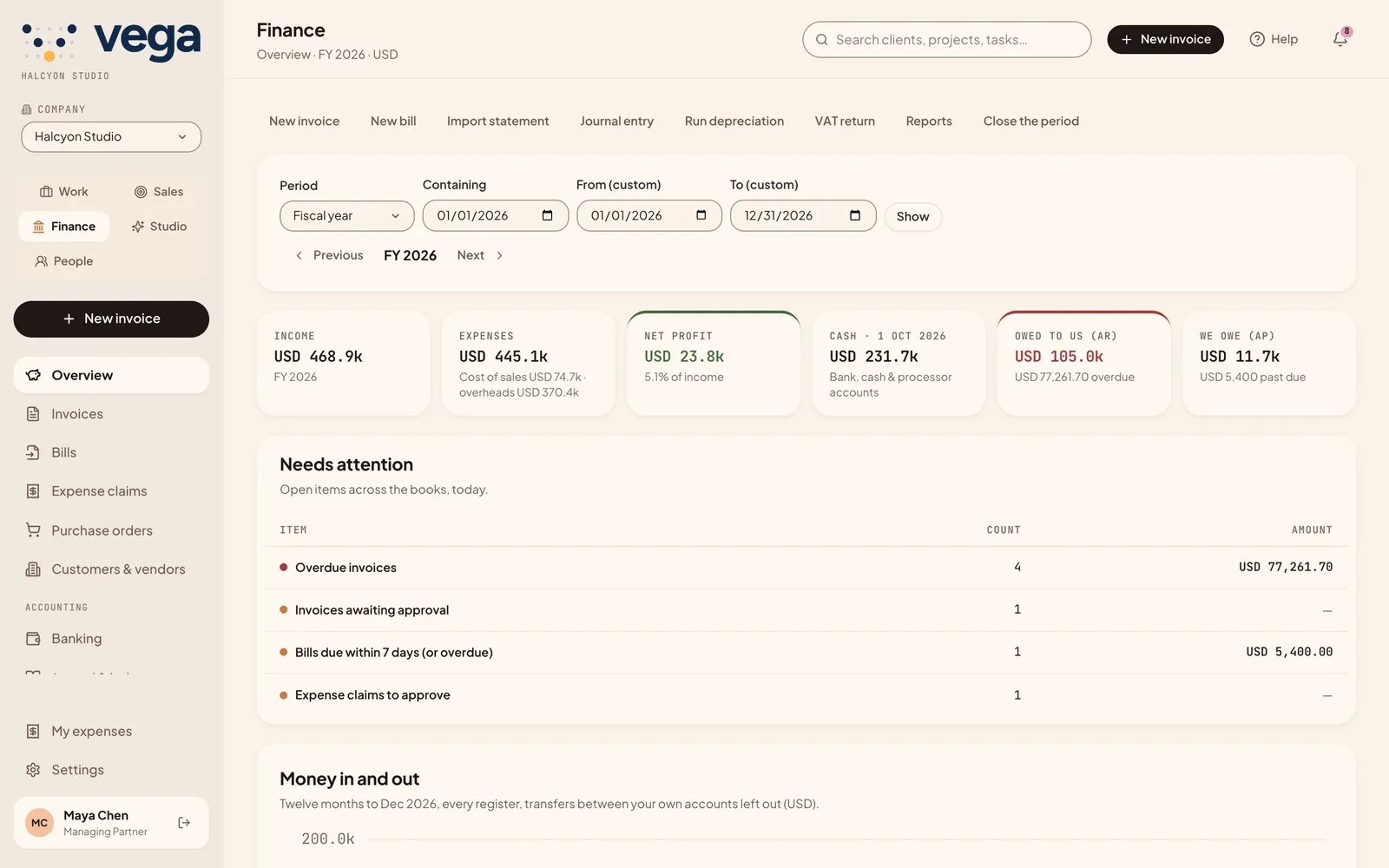Click the Invoices document icon in sidebar
The image size is (1389, 868).
tap(33, 414)
